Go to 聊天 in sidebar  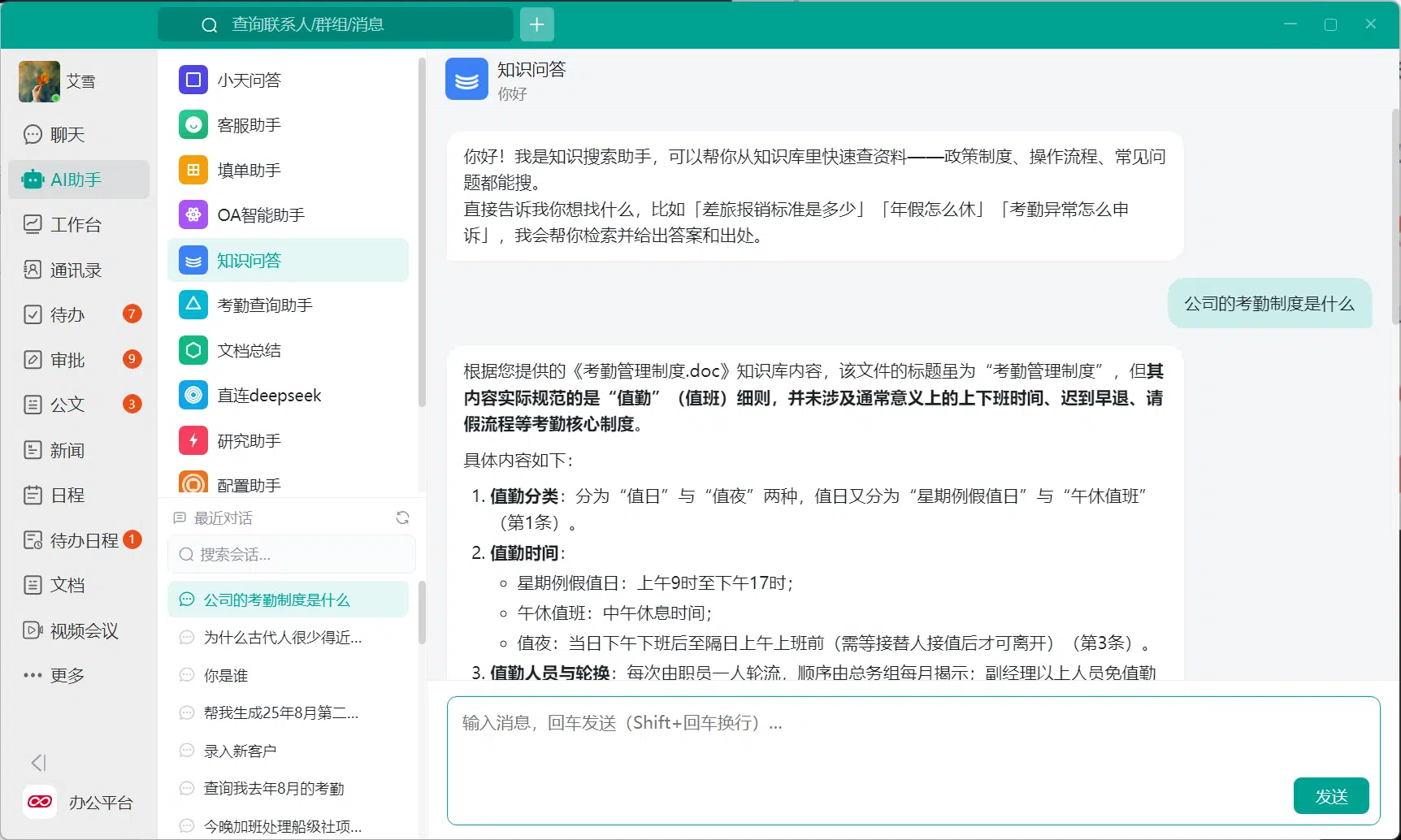tap(79, 134)
